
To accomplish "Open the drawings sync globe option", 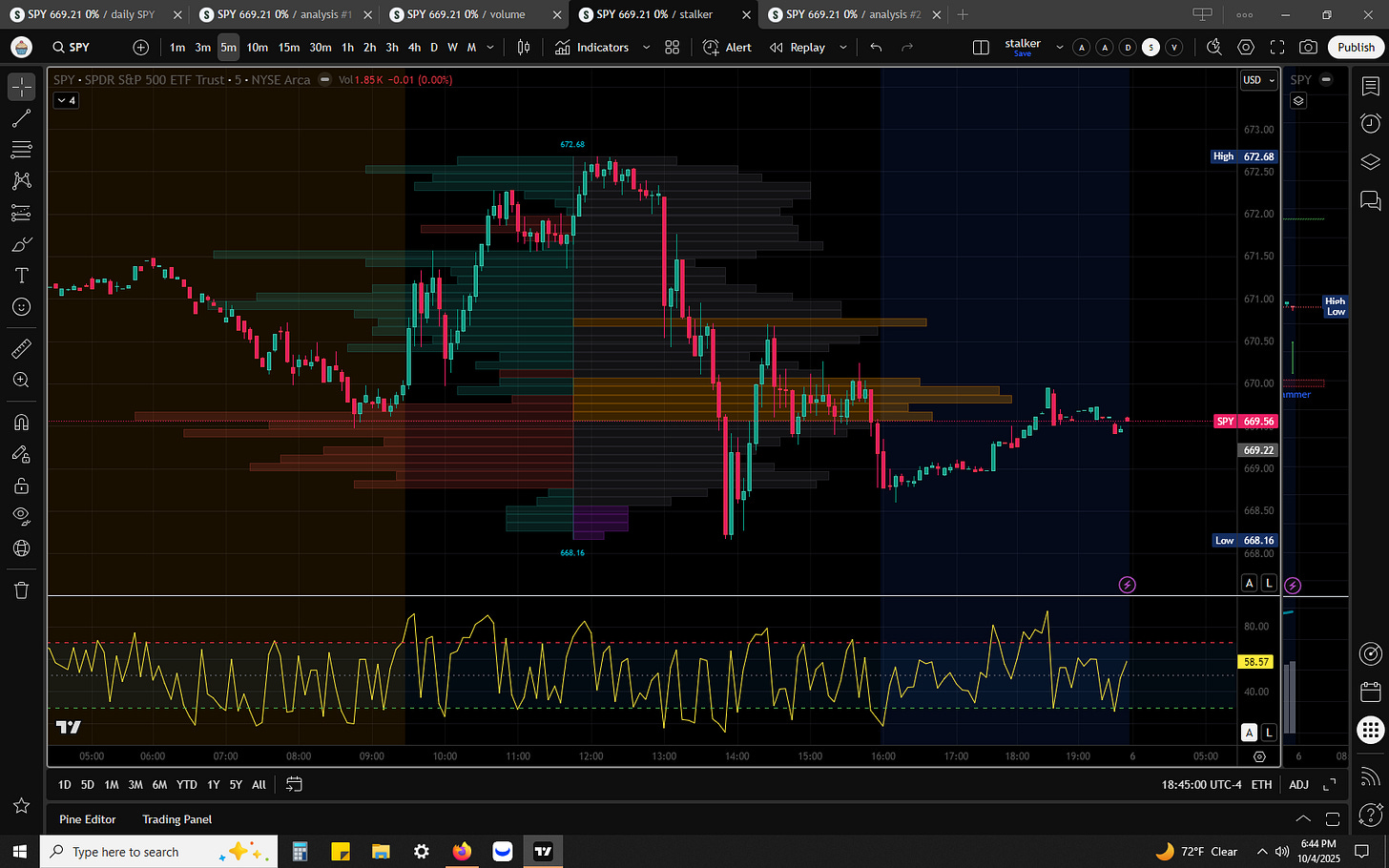I will click(21, 548).
